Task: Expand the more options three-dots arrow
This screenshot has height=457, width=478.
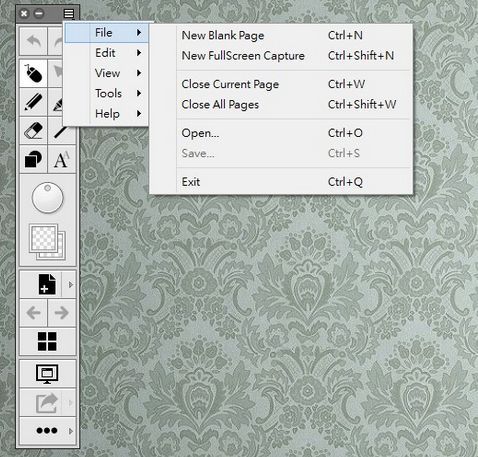Action: pos(71,431)
